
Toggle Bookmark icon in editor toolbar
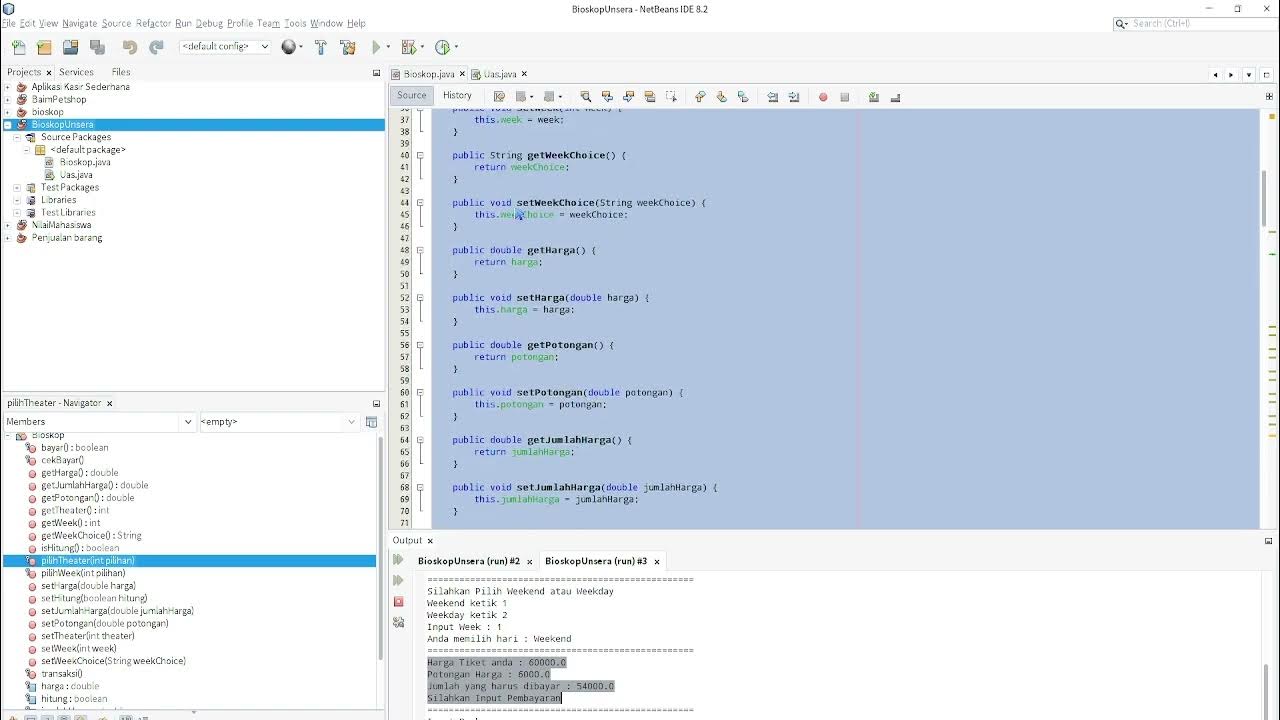pyautogui.click(x=742, y=97)
